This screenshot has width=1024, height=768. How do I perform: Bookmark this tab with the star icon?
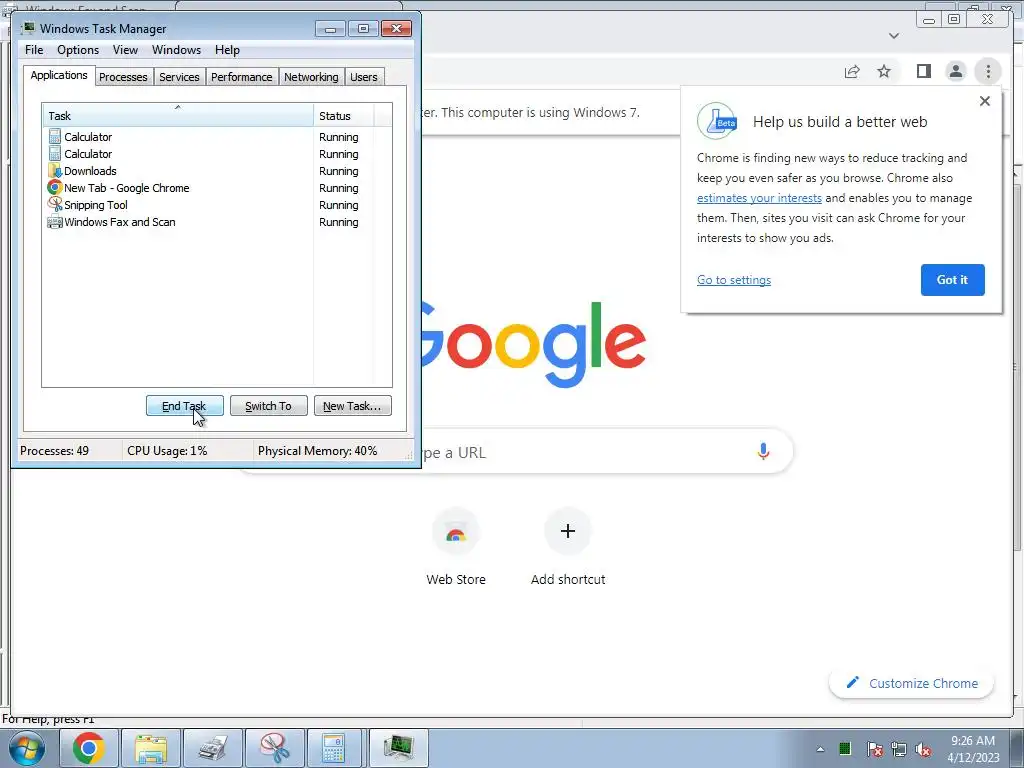click(884, 71)
